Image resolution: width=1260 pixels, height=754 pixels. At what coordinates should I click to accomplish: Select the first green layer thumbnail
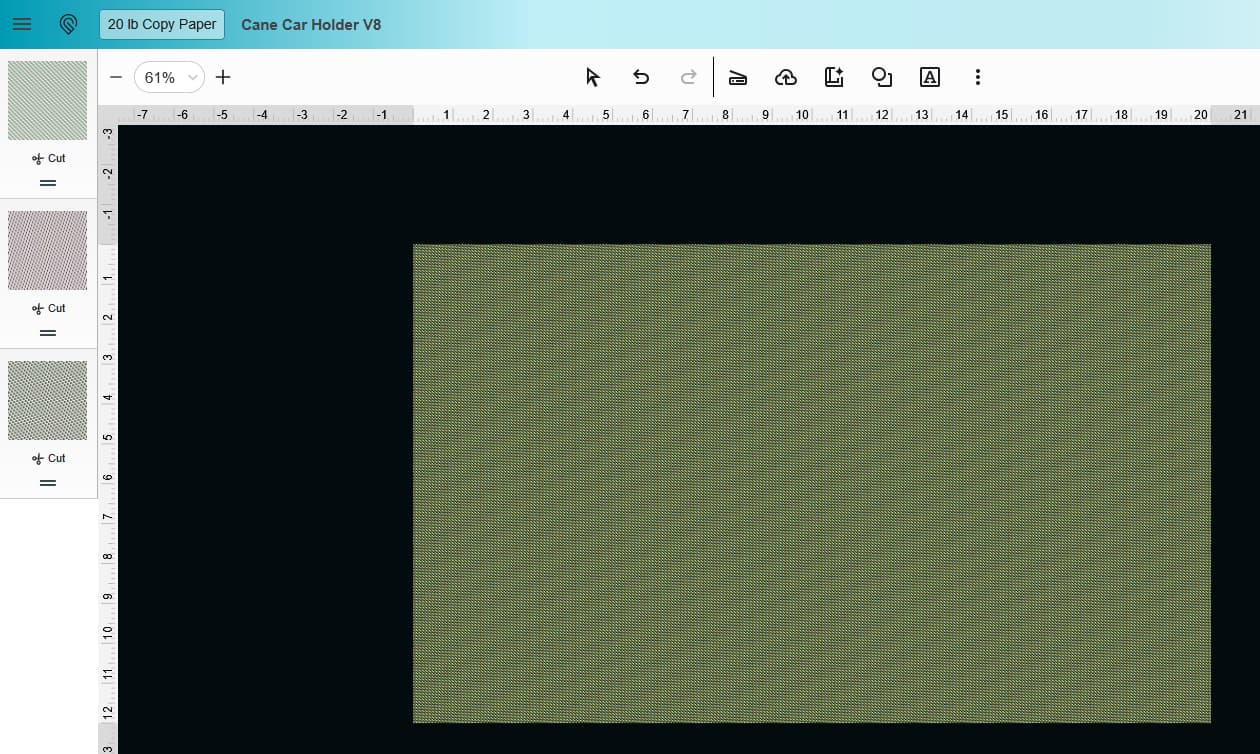tap(48, 100)
